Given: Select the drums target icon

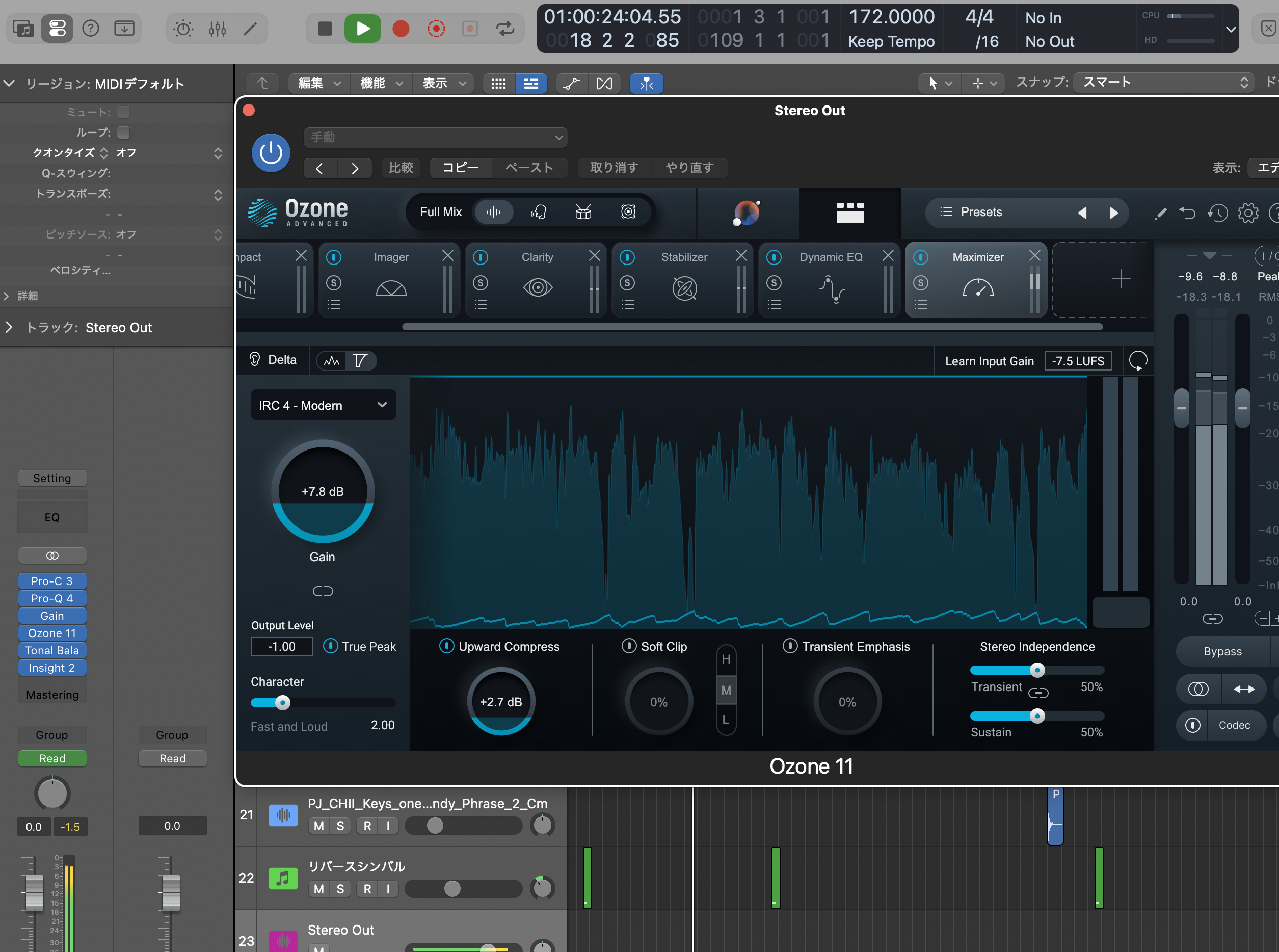Looking at the screenshot, I should [583, 212].
